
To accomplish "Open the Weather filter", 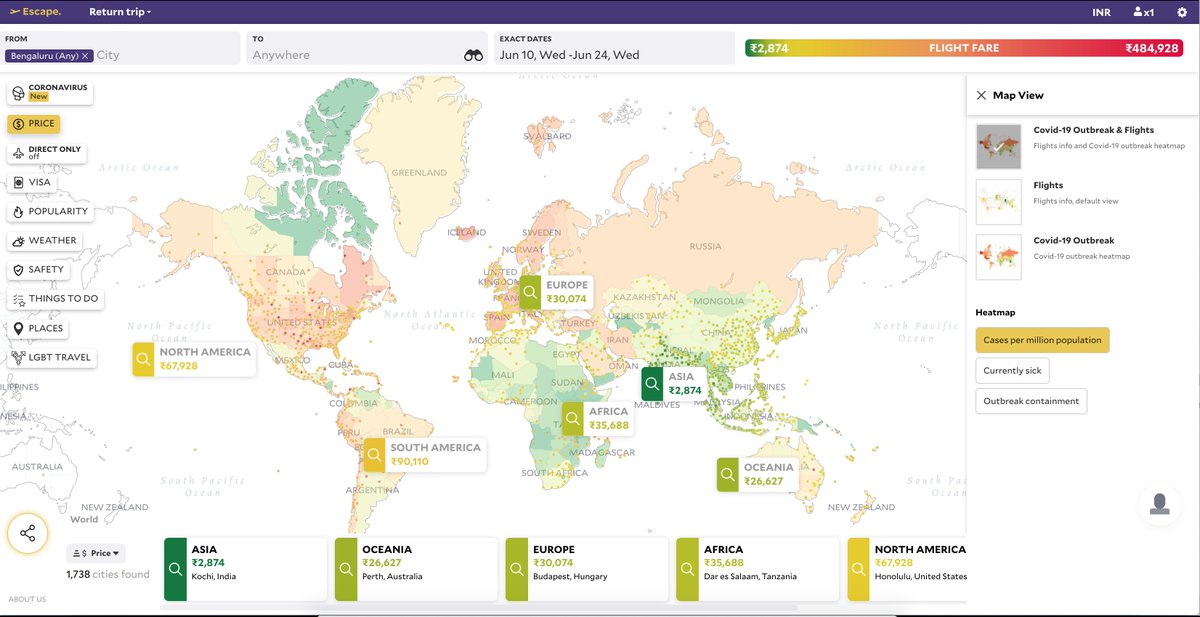I will click(44, 240).
